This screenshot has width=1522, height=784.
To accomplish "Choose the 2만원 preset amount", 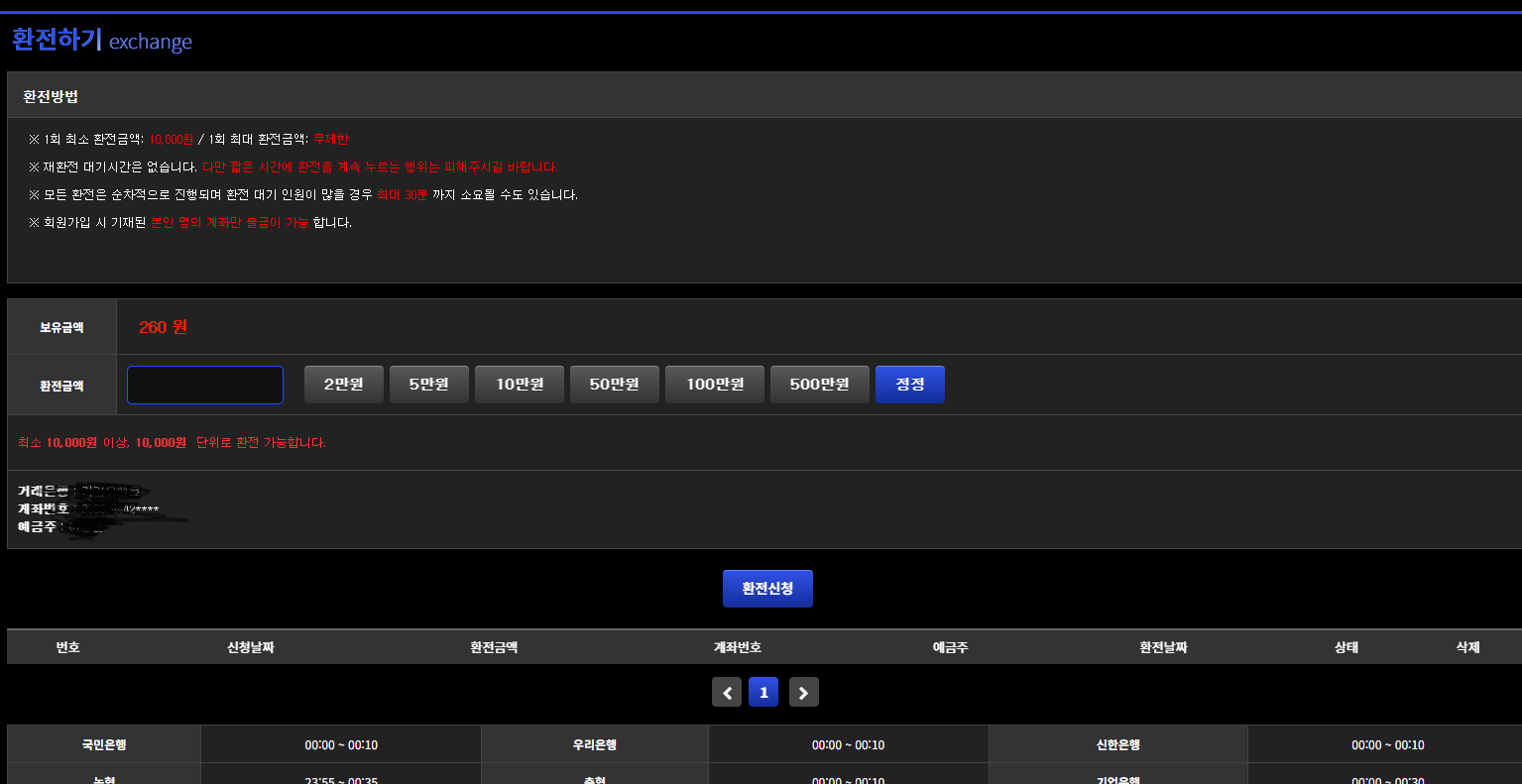I will pos(343,385).
